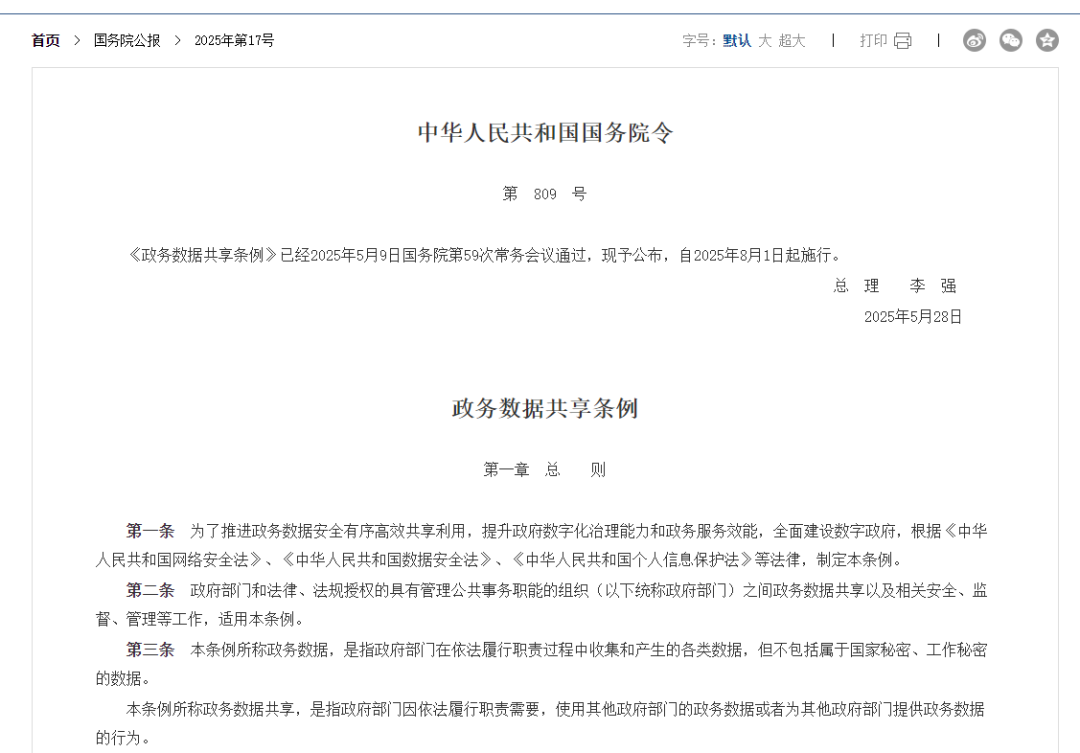Open 国务院公报 breadcrumb link
The height and width of the screenshot is (753, 1080).
(127, 41)
